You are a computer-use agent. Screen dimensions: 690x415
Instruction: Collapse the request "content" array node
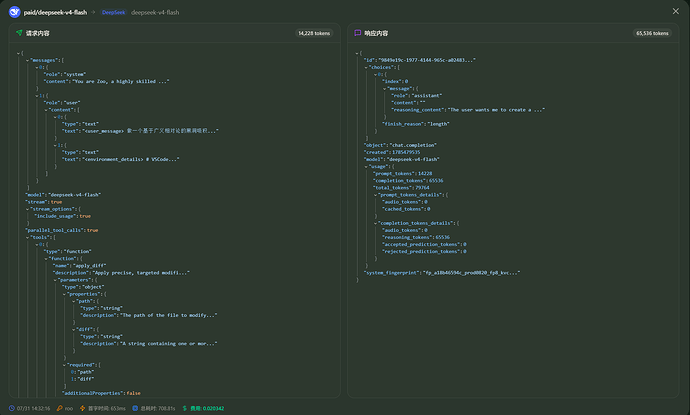point(46,110)
